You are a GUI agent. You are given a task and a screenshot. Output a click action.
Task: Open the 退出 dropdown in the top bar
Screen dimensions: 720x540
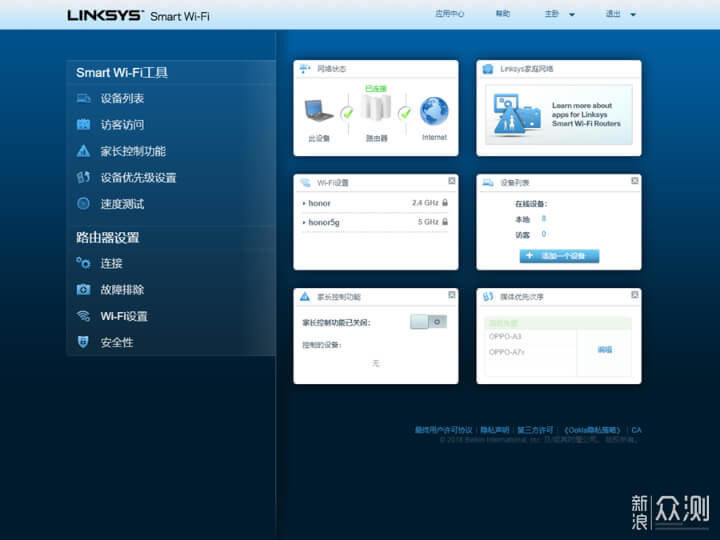tap(619, 14)
